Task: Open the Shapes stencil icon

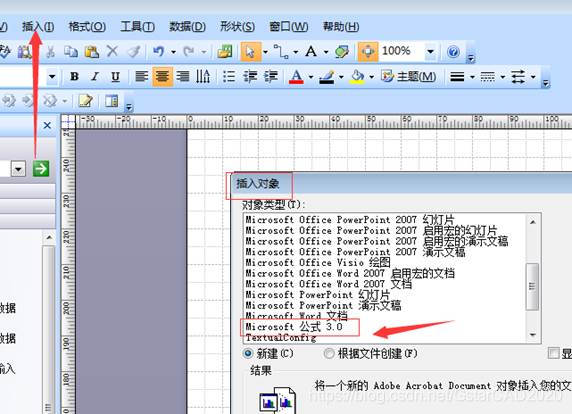Action: coord(225,51)
